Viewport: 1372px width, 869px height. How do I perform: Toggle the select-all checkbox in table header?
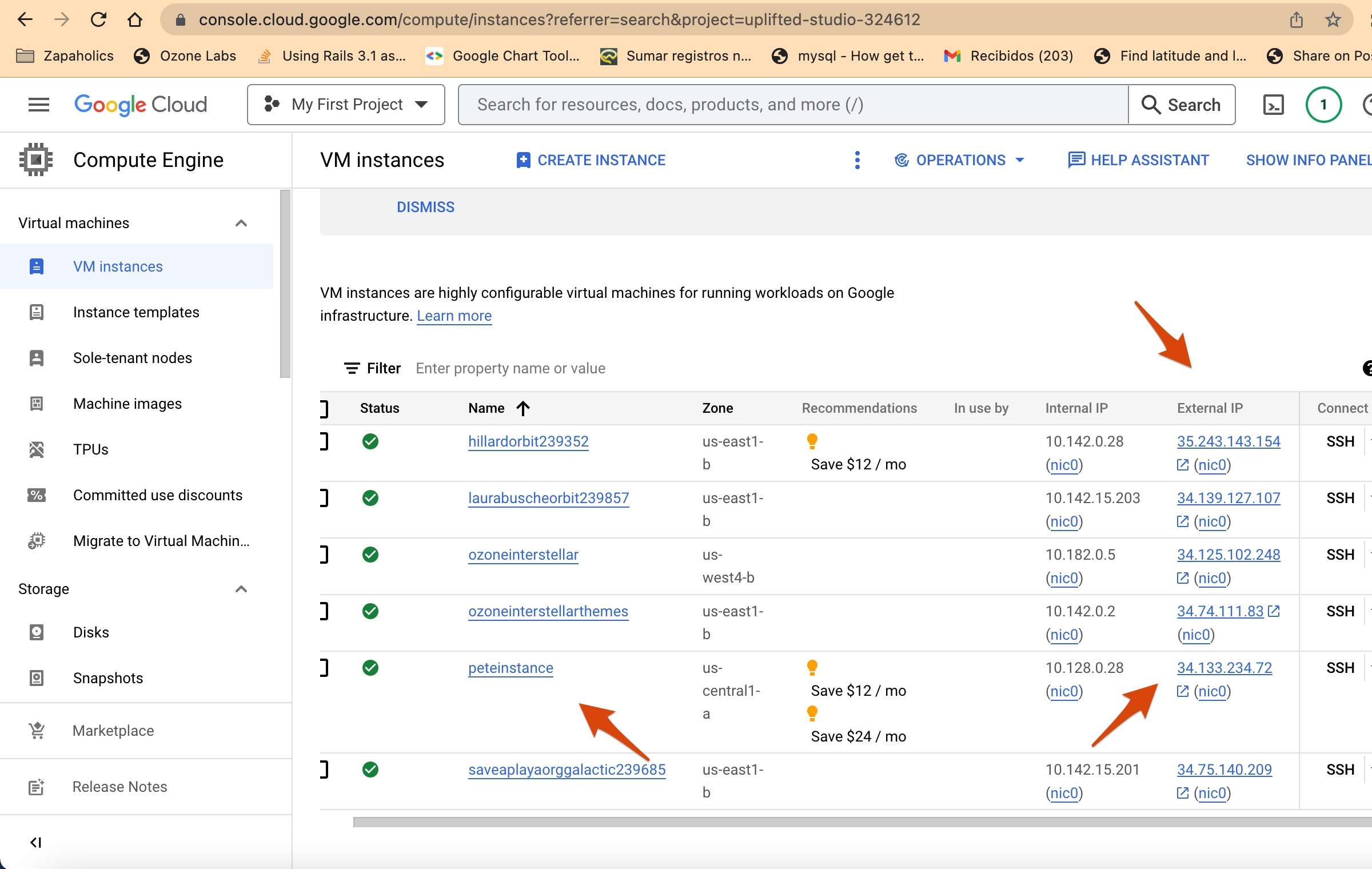click(324, 408)
